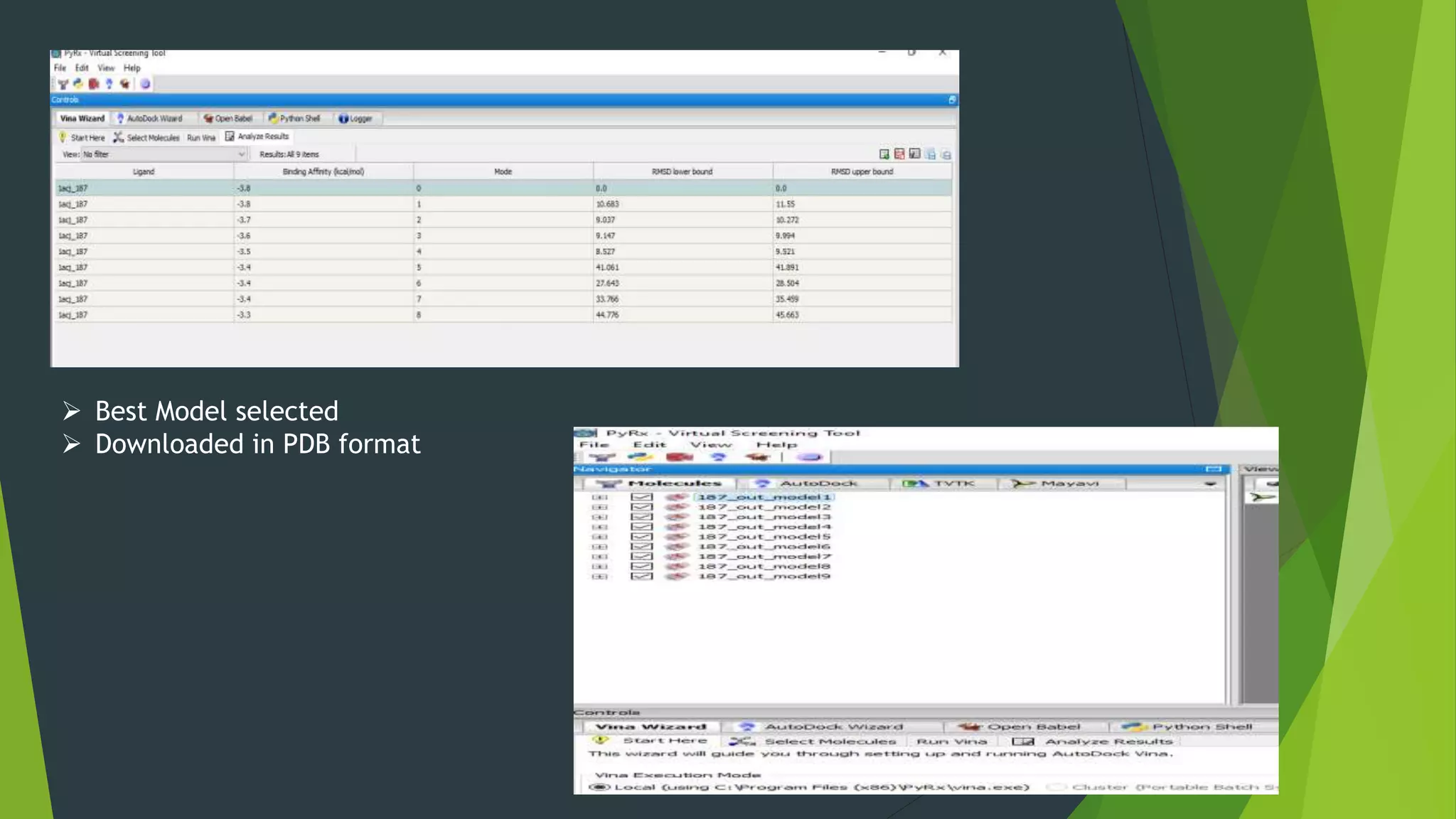The width and height of the screenshot is (1456, 819).
Task: Click molecule load icon in lower PyRx toolbar
Action: (602, 457)
